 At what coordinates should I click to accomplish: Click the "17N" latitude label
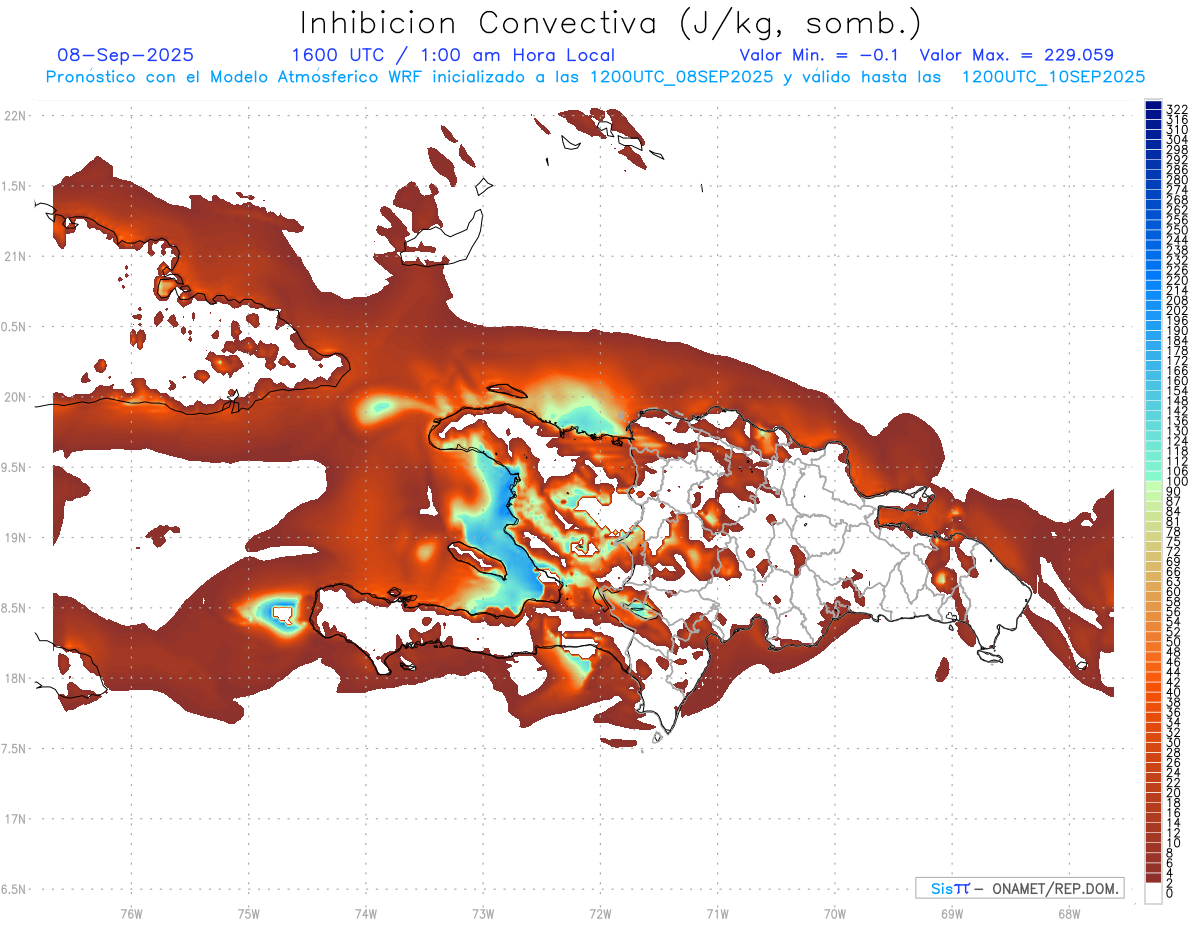coord(14,819)
